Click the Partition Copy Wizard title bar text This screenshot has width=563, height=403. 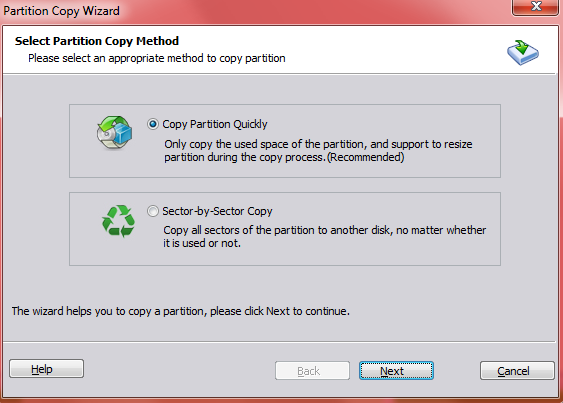tap(61, 11)
